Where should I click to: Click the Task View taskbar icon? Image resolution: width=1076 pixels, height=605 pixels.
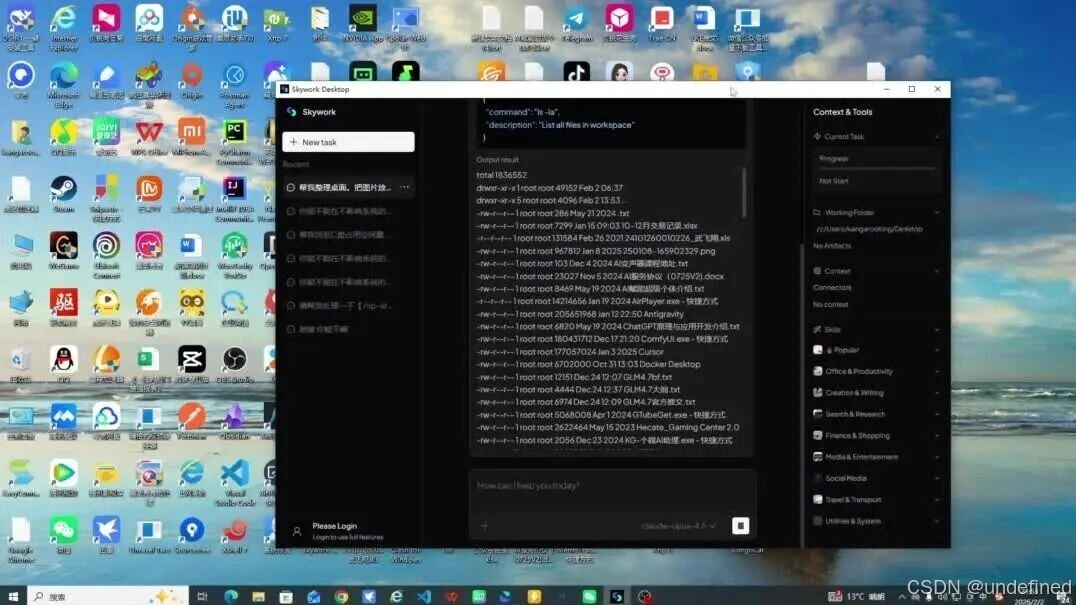pos(202,596)
